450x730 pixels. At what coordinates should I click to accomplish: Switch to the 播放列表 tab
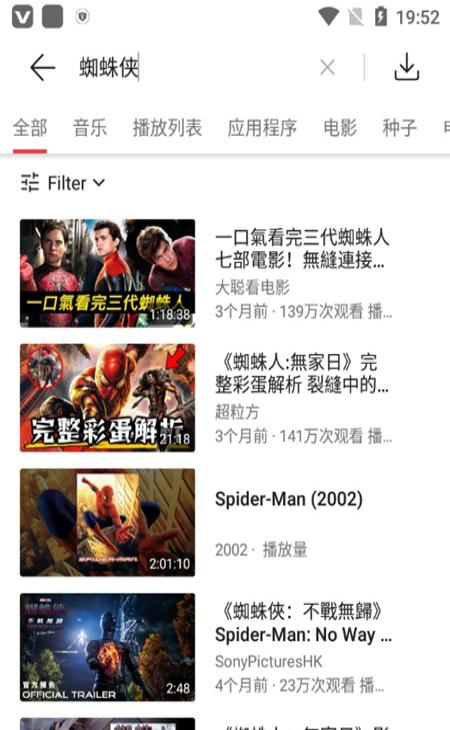pyautogui.click(x=167, y=128)
